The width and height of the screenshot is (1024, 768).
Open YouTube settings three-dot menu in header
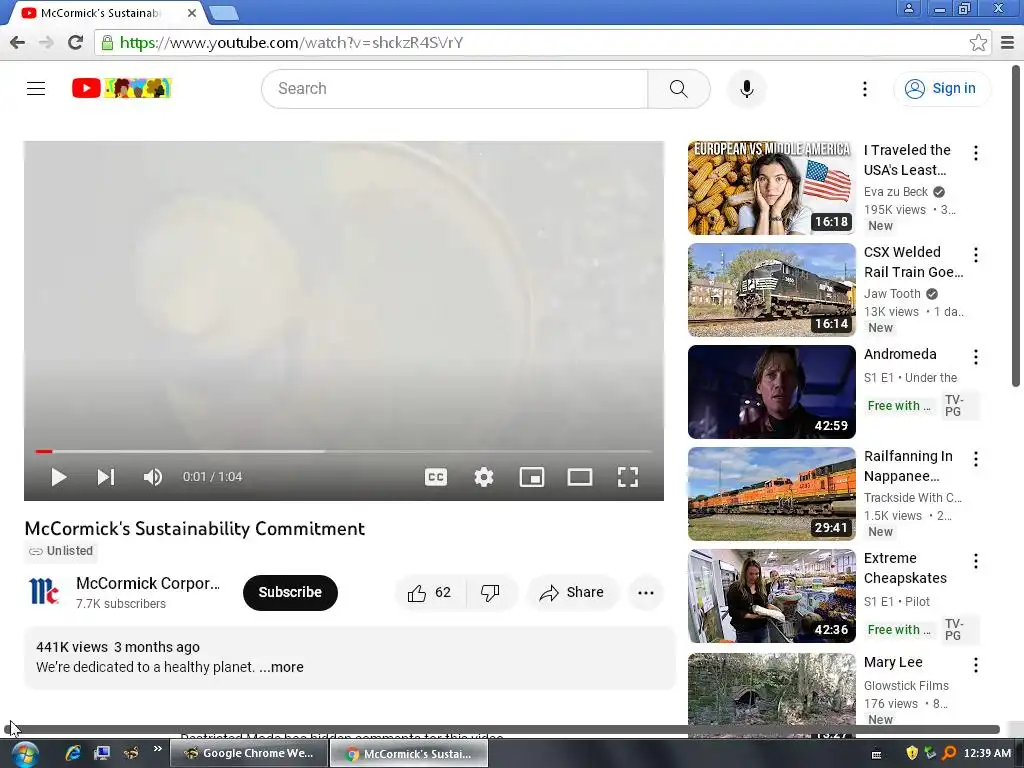tap(865, 89)
